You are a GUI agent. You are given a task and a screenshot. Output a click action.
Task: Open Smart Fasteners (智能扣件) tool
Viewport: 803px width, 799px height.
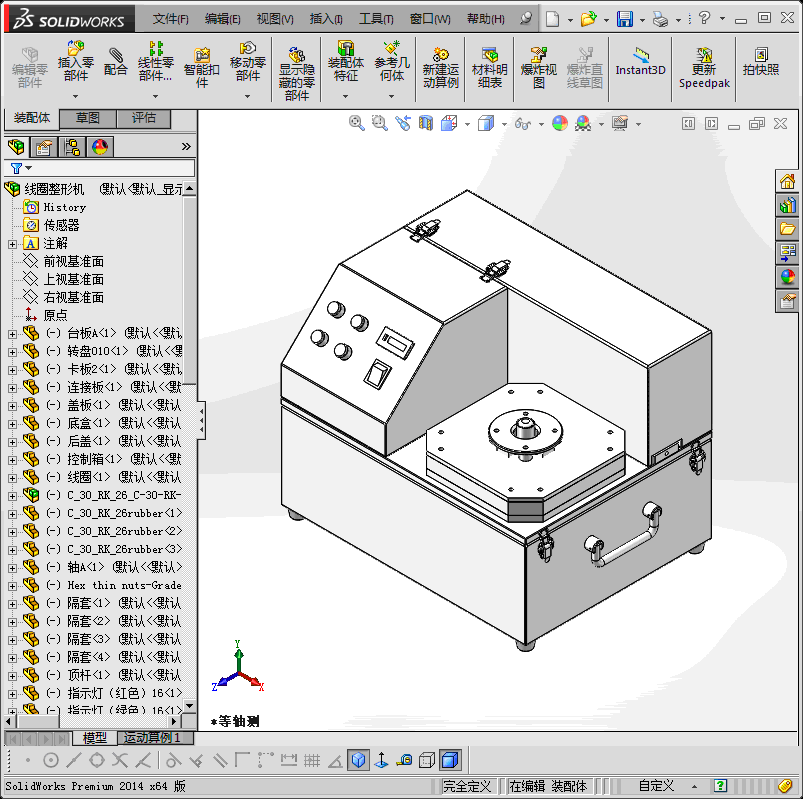pos(202,68)
